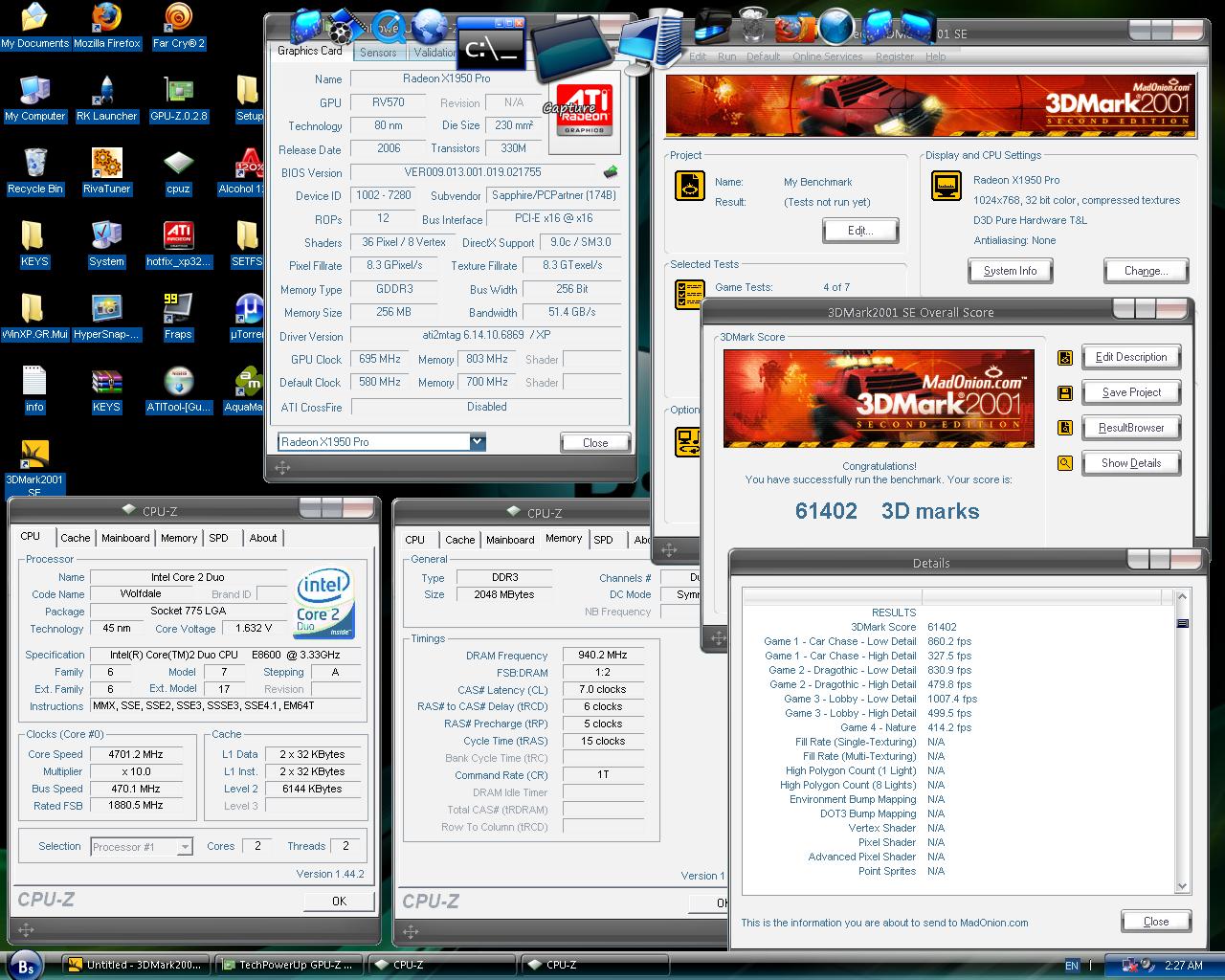Click the Display settings monitor icon

pyautogui.click(x=947, y=186)
